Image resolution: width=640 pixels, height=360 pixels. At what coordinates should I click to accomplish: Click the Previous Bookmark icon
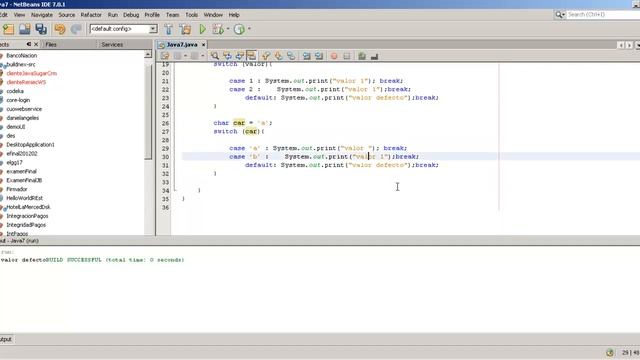point(266,56)
